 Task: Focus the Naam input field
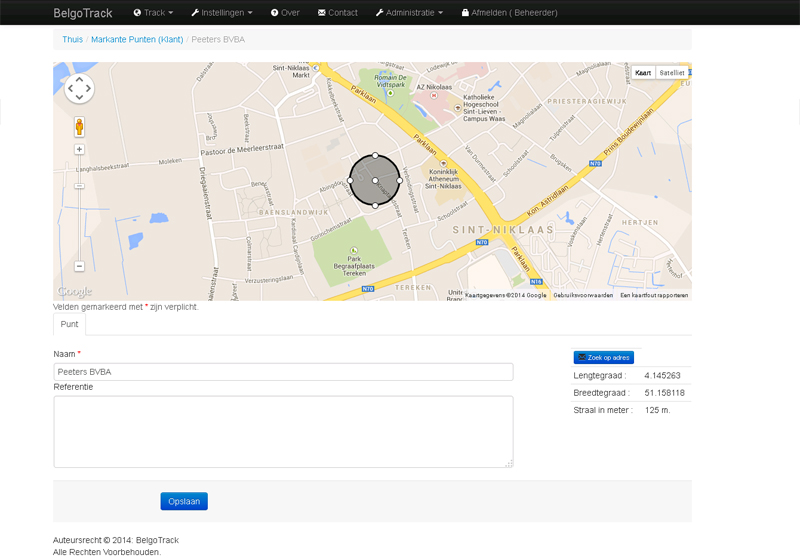click(x=283, y=372)
